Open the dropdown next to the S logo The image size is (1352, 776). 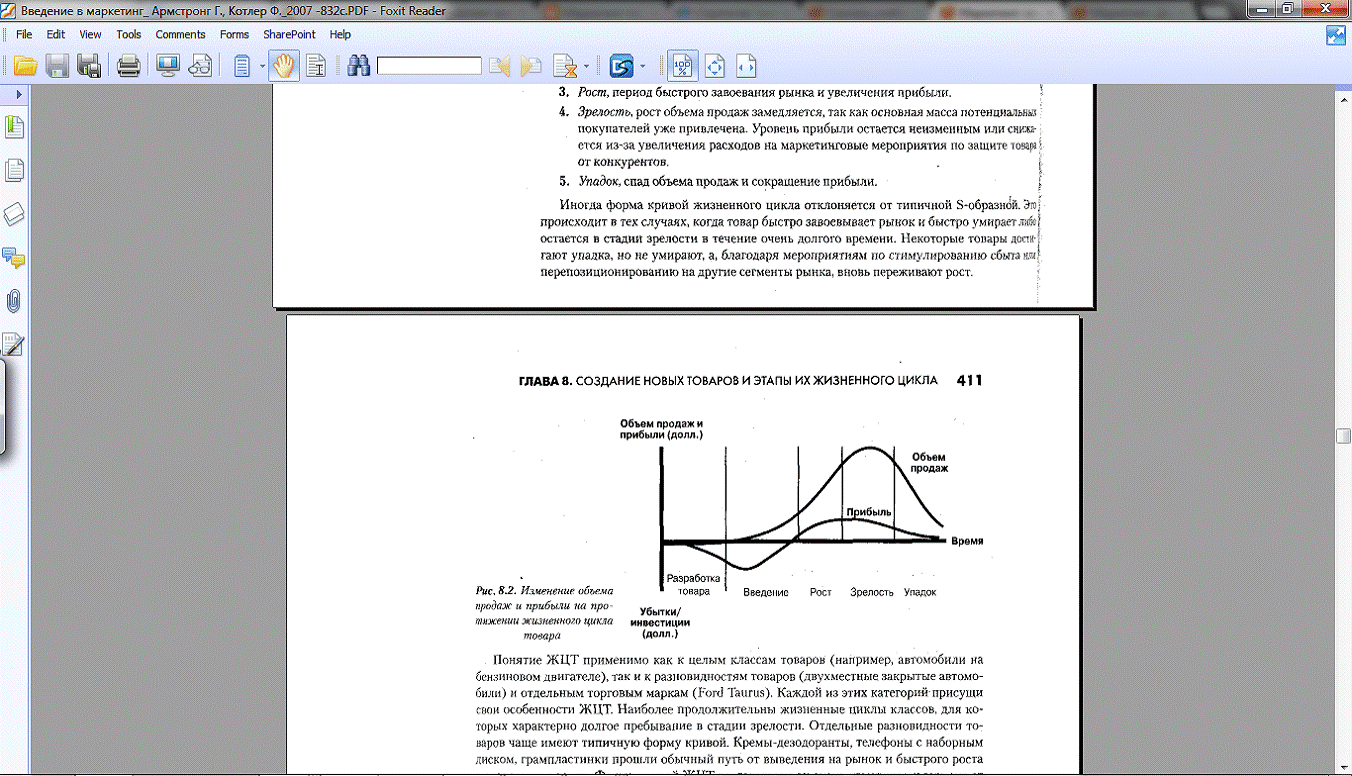[643, 67]
